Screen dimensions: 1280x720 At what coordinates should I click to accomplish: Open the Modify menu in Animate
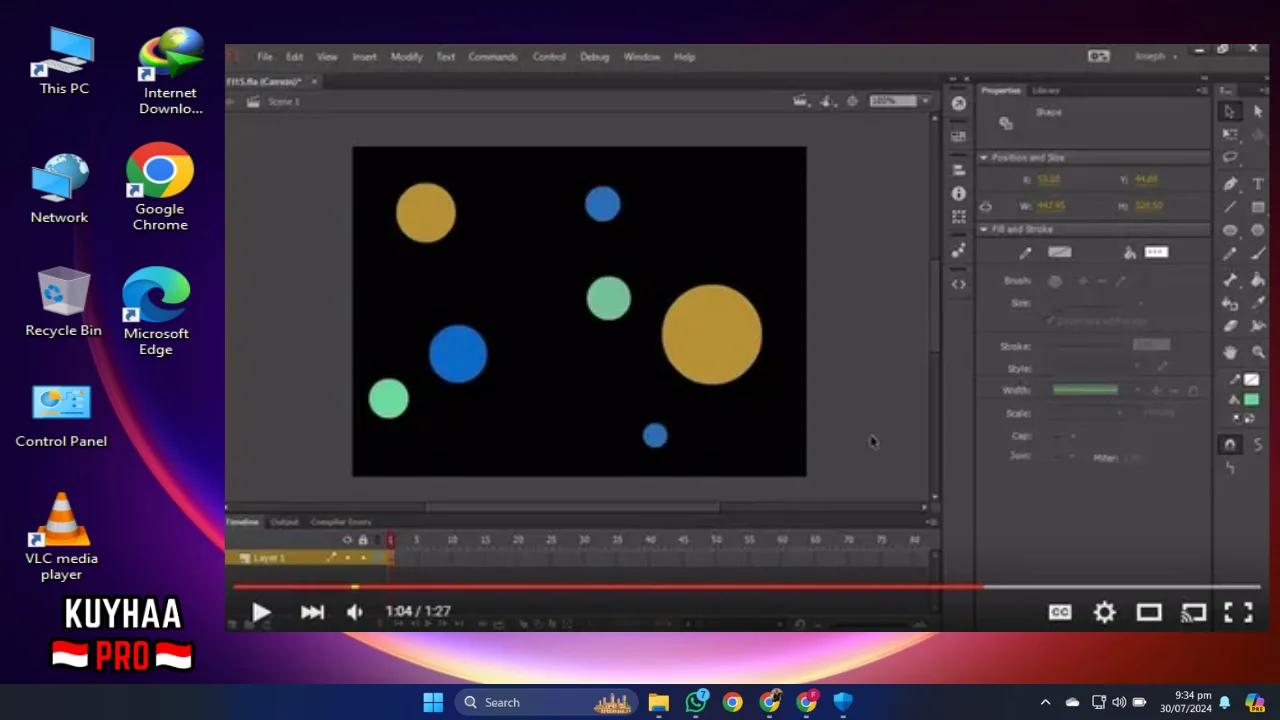[x=406, y=57]
